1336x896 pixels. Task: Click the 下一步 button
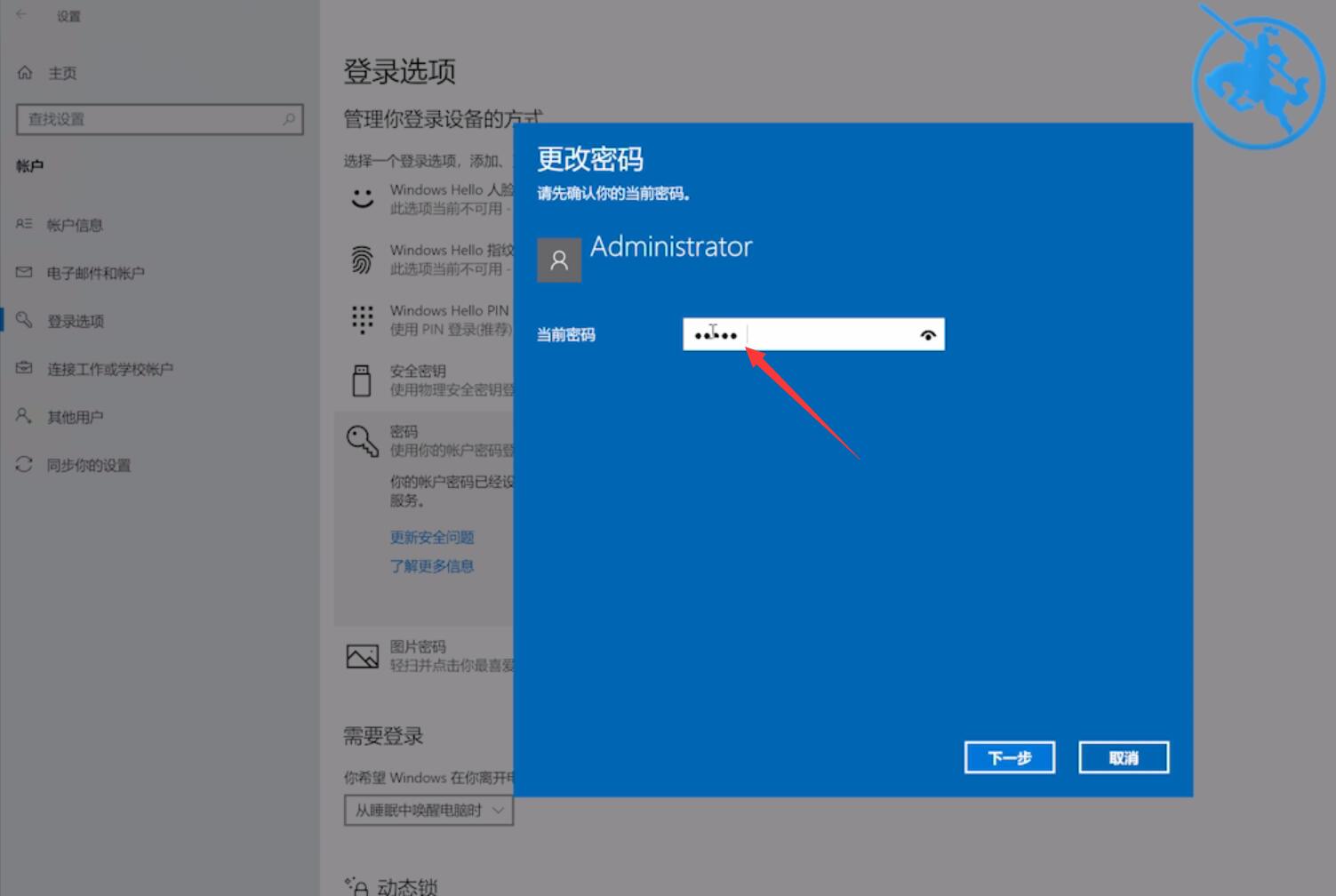pyautogui.click(x=1010, y=757)
